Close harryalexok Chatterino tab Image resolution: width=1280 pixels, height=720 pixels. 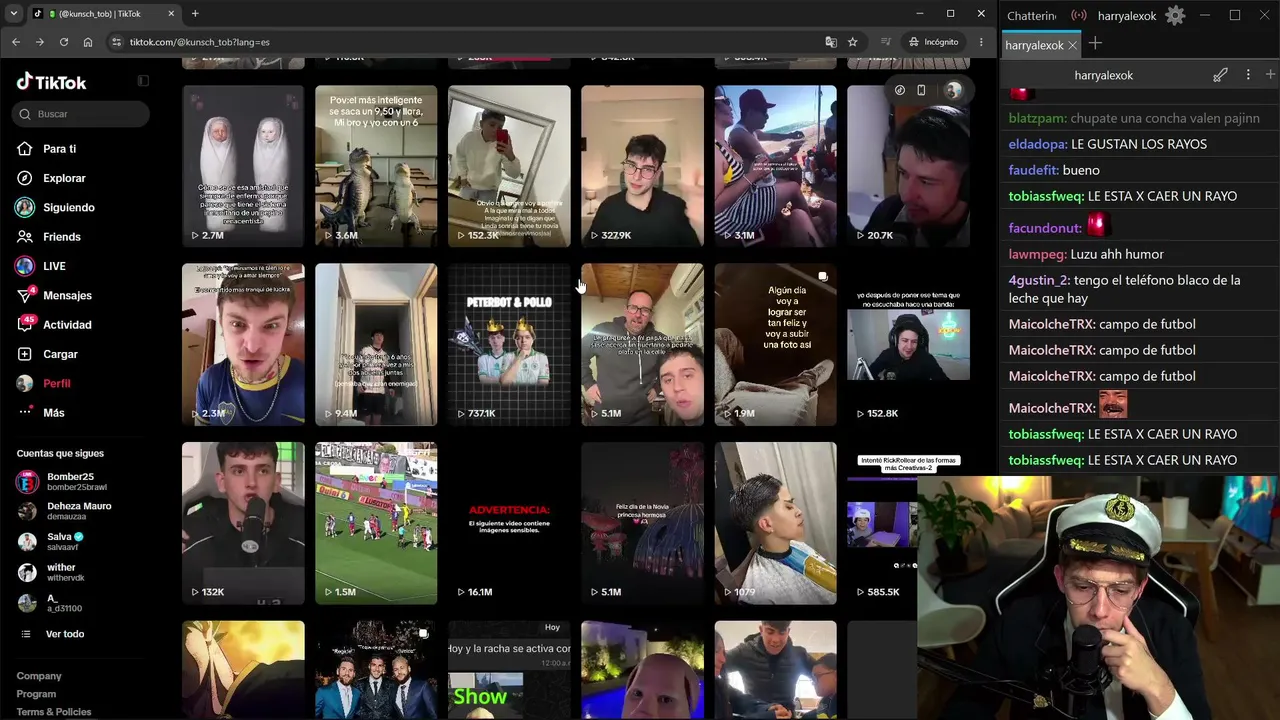(1073, 45)
